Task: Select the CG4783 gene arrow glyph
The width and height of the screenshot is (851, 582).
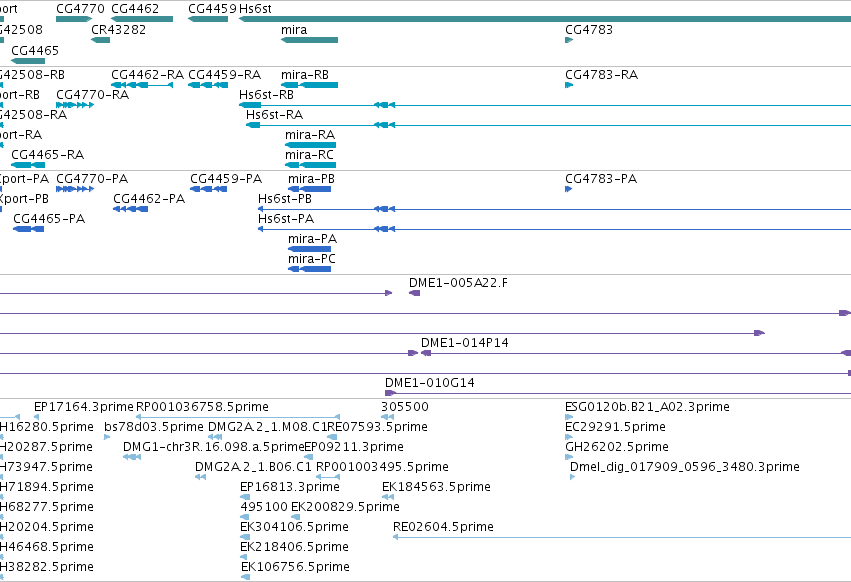Action: [569, 40]
